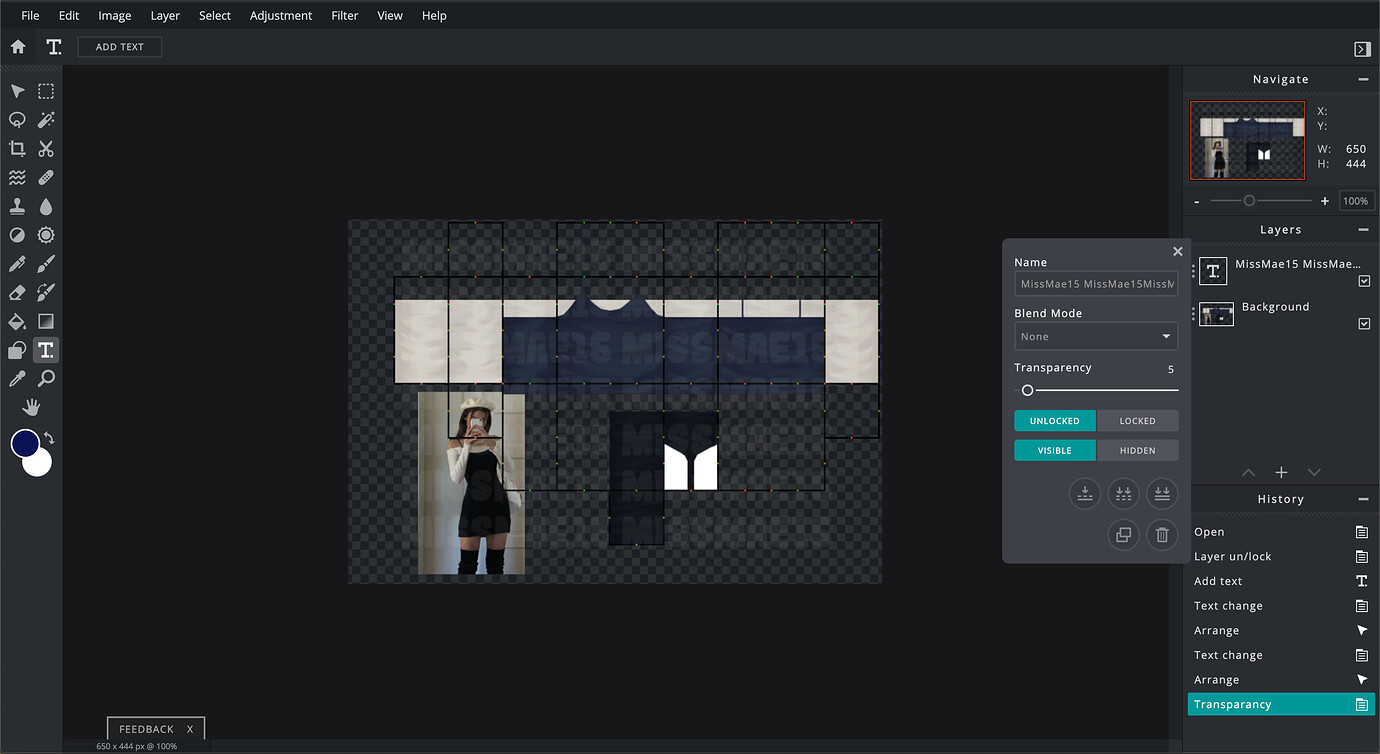Grab the Hand tool for panning
This screenshot has height=754, width=1380.
pyautogui.click(x=31, y=406)
